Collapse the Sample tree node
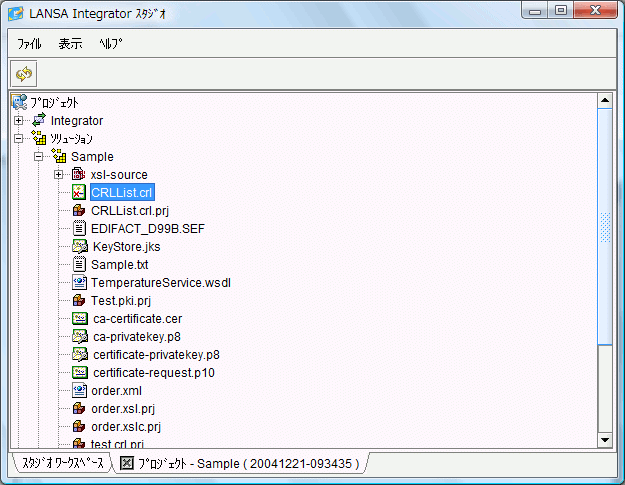The image size is (625, 485). [x=39, y=156]
